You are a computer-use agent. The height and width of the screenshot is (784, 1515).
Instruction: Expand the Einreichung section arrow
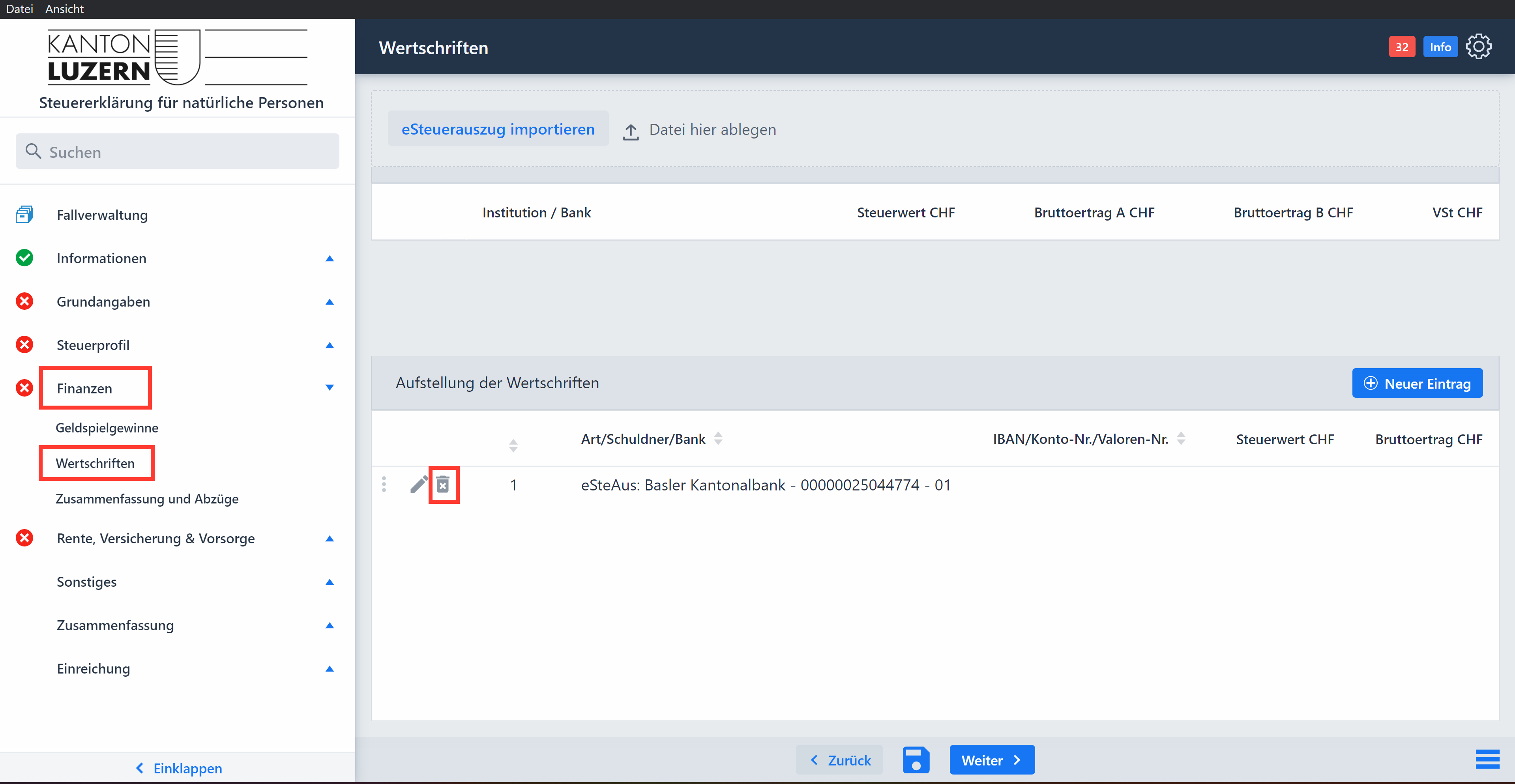[x=330, y=669]
